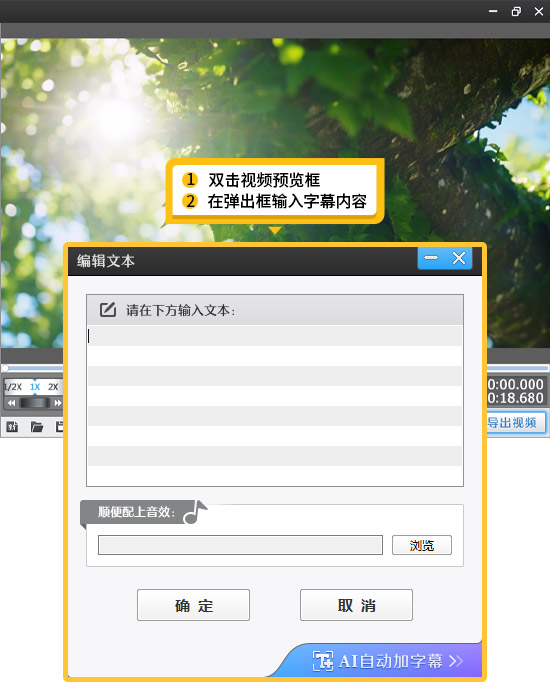
Task: Click the 导出视频 export button
Action: 516,422
